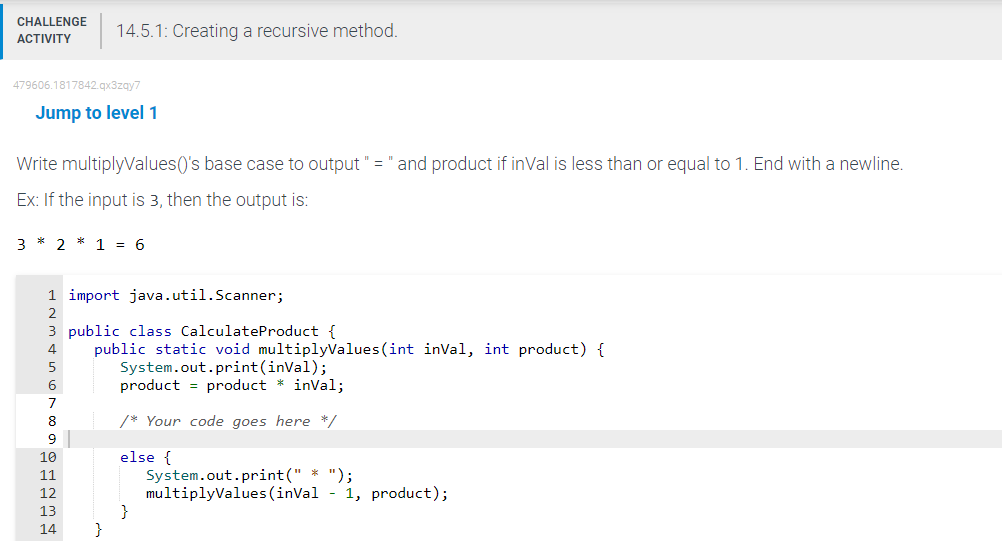The width and height of the screenshot is (1002, 541).
Task: Click line number 1 in the gutter
Action: pos(52,295)
